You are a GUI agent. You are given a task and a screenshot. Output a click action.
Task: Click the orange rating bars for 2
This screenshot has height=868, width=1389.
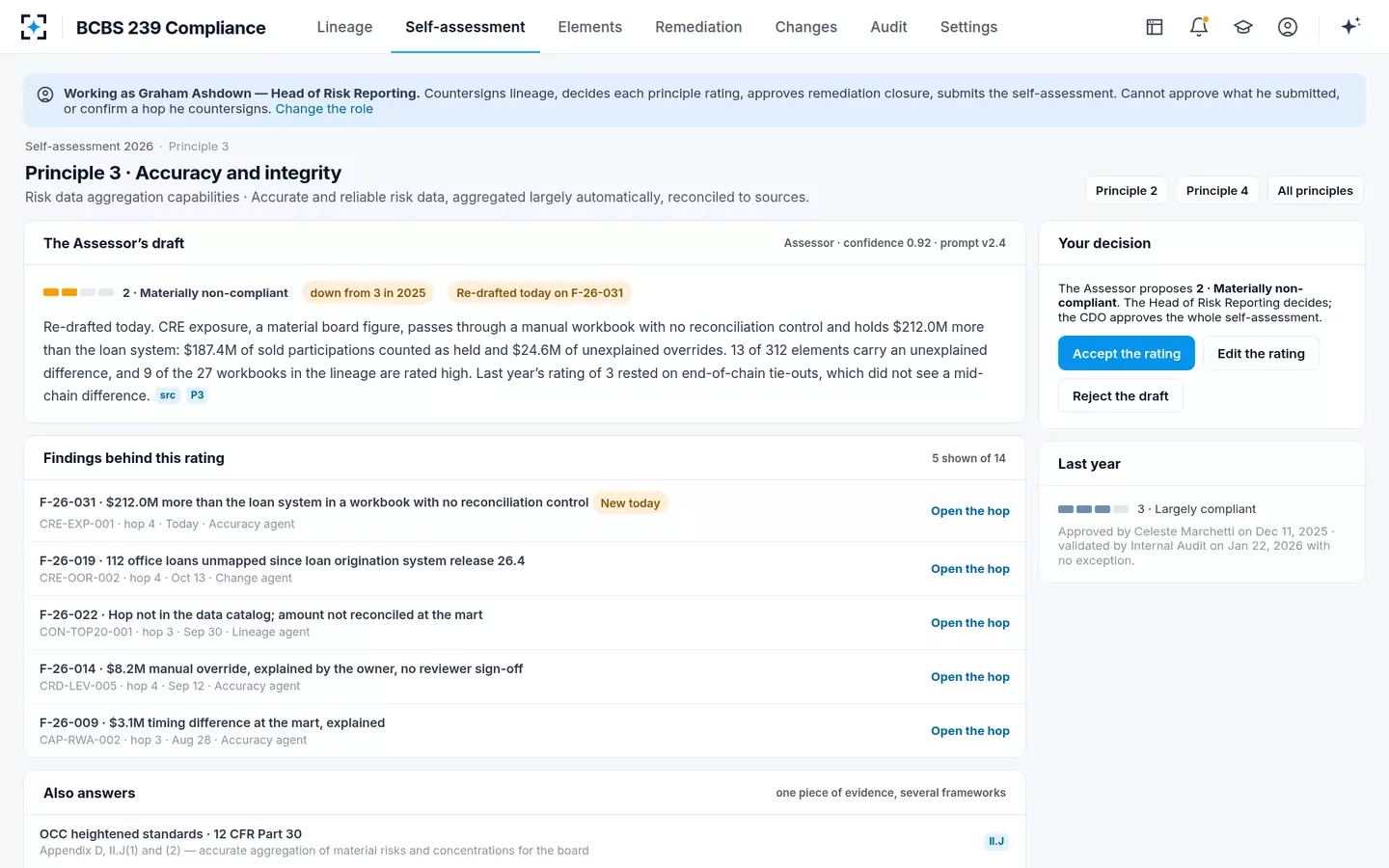point(78,292)
